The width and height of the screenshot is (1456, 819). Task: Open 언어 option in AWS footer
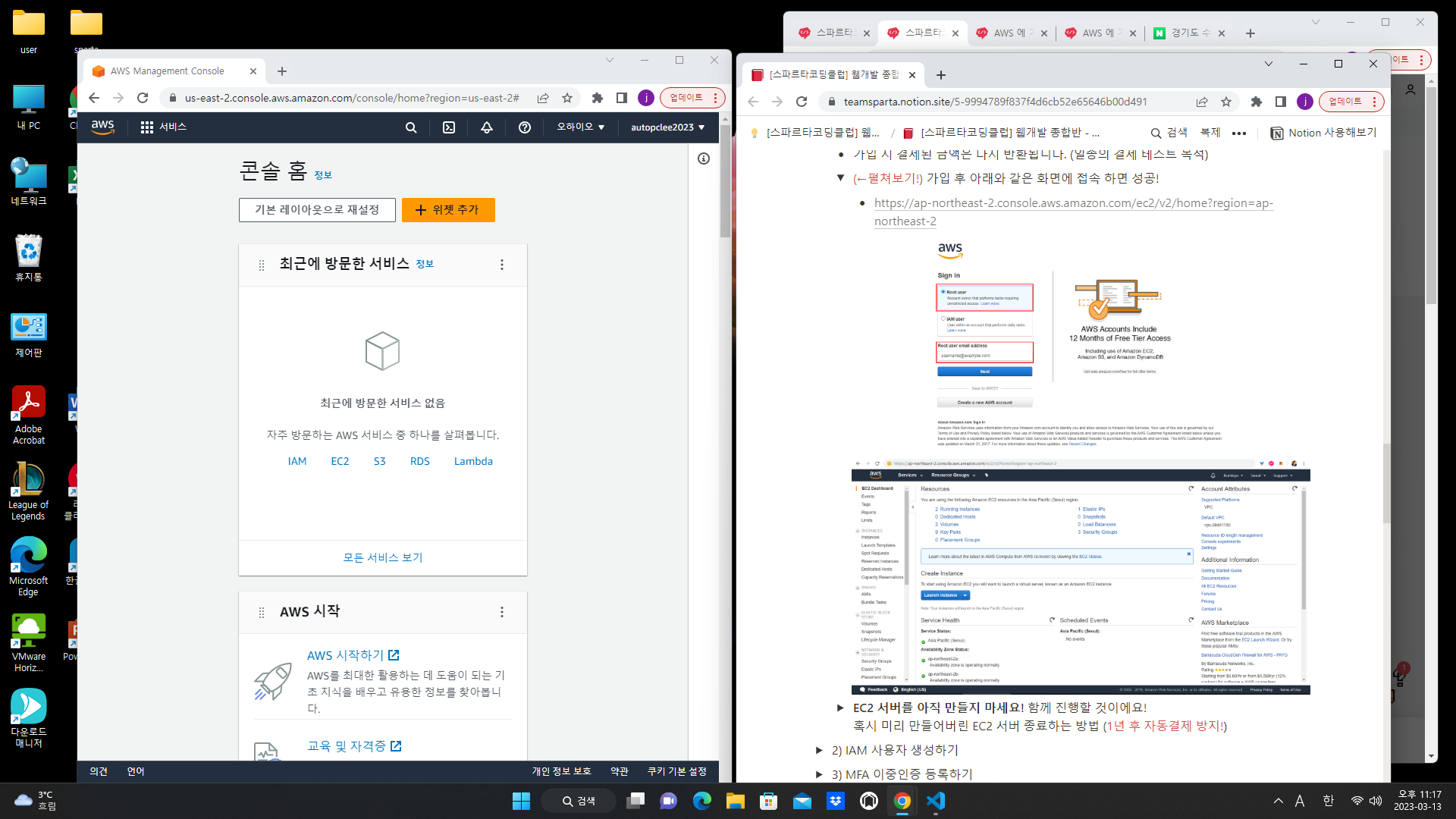(136, 771)
